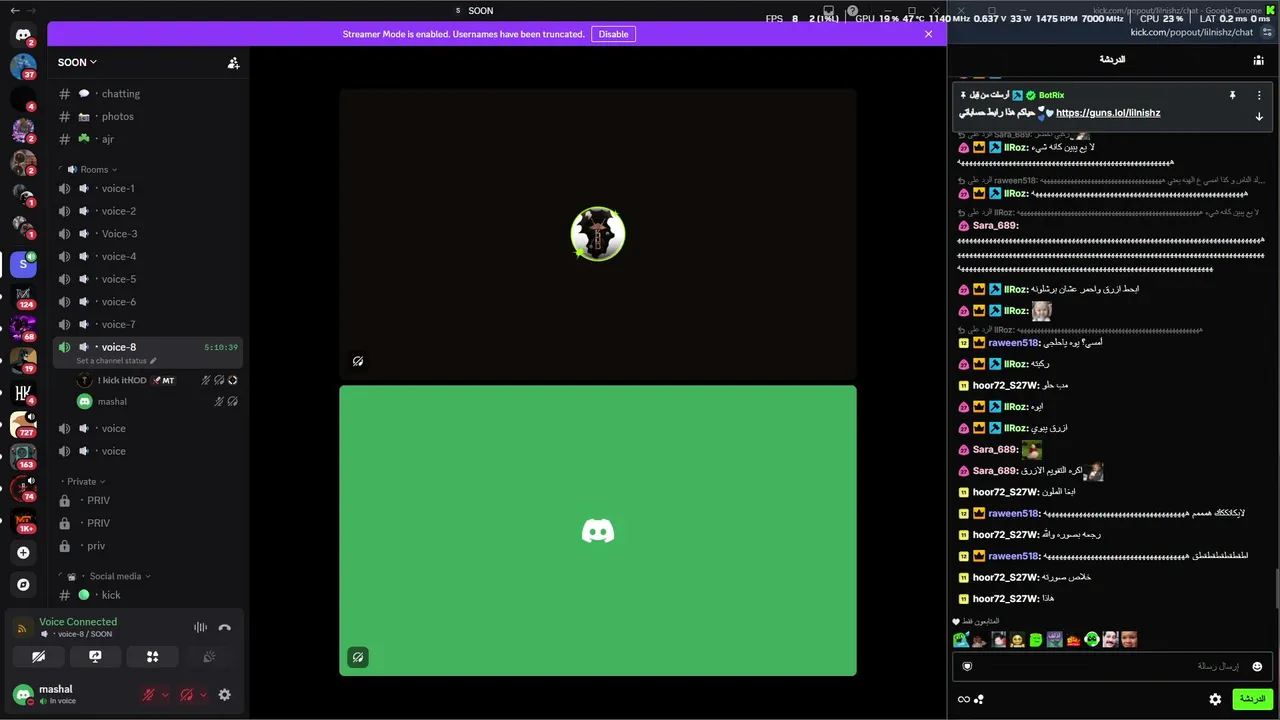Open Kick chat settings gear

click(x=1215, y=699)
